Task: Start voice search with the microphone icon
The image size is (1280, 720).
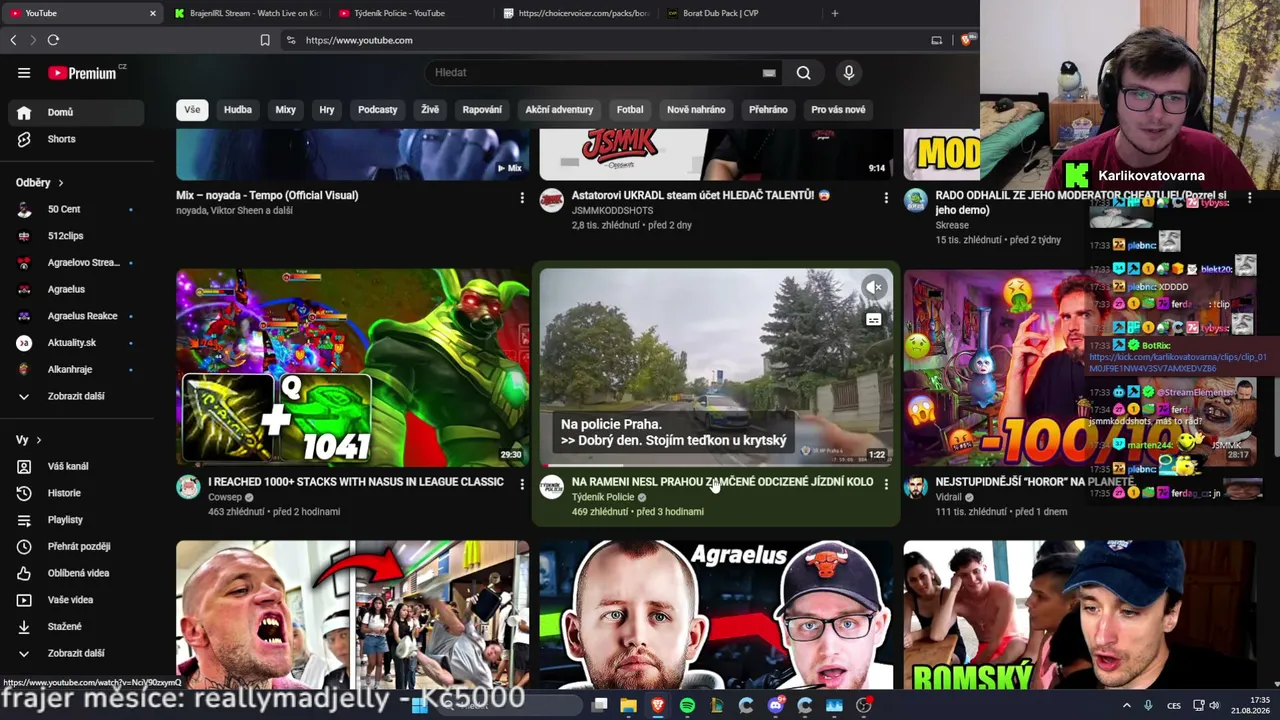Action: pos(849,73)
